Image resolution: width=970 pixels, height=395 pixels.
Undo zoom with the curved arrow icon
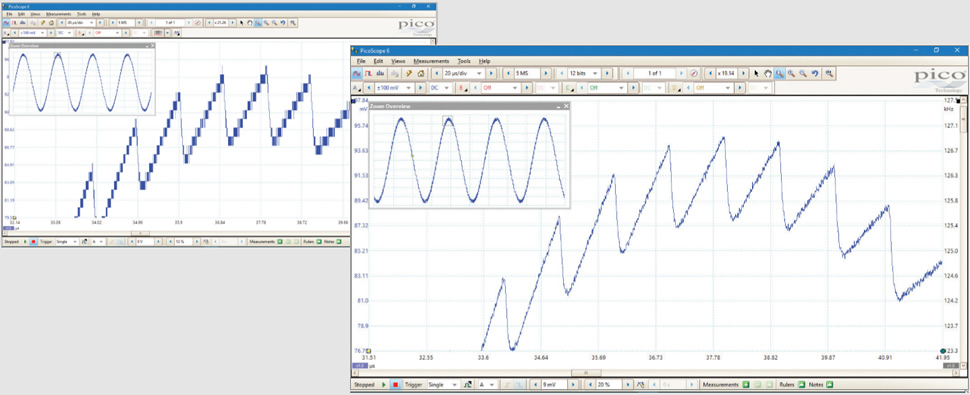tap(815, 73)
